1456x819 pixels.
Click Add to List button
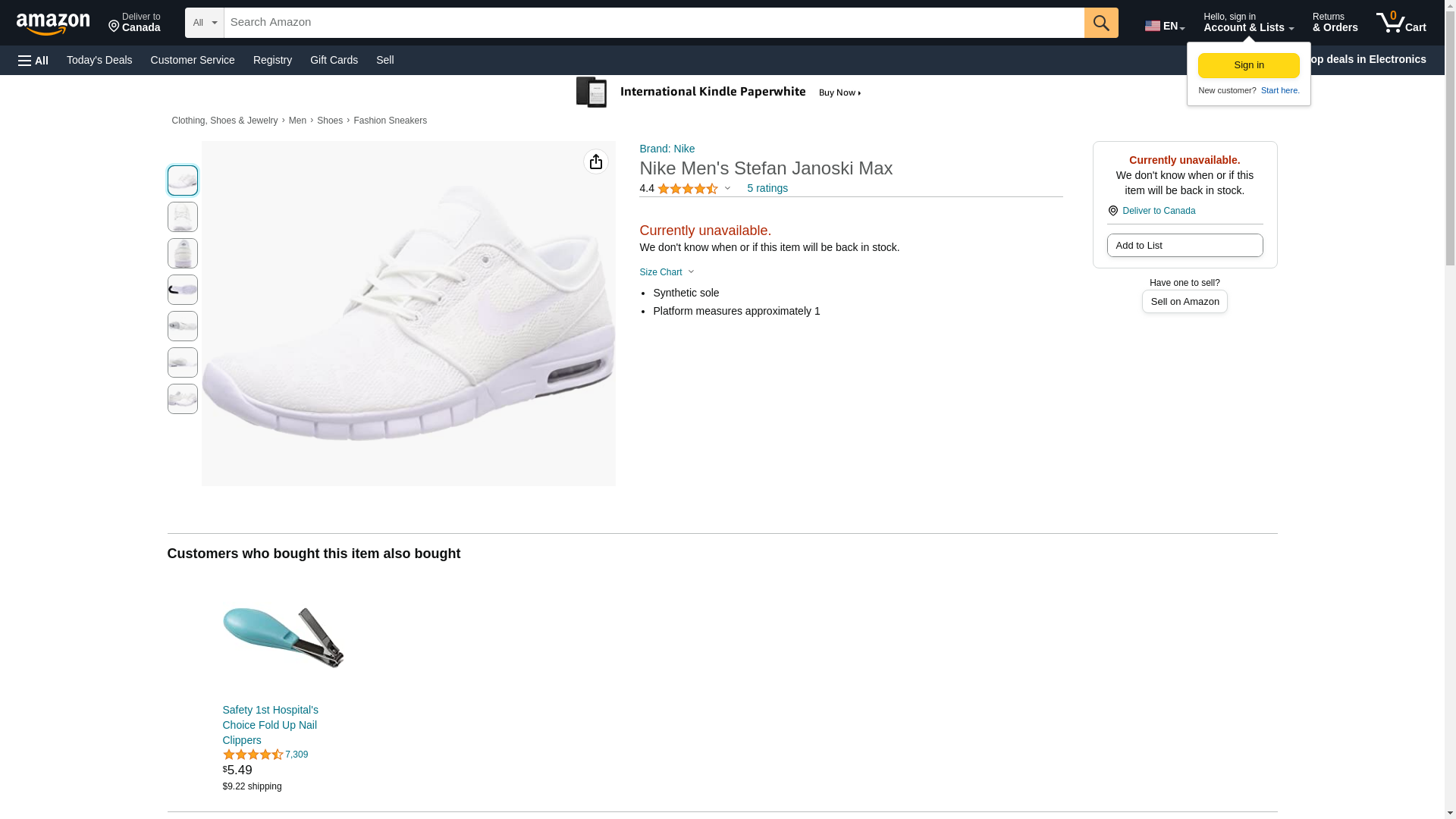[1185, 246]
